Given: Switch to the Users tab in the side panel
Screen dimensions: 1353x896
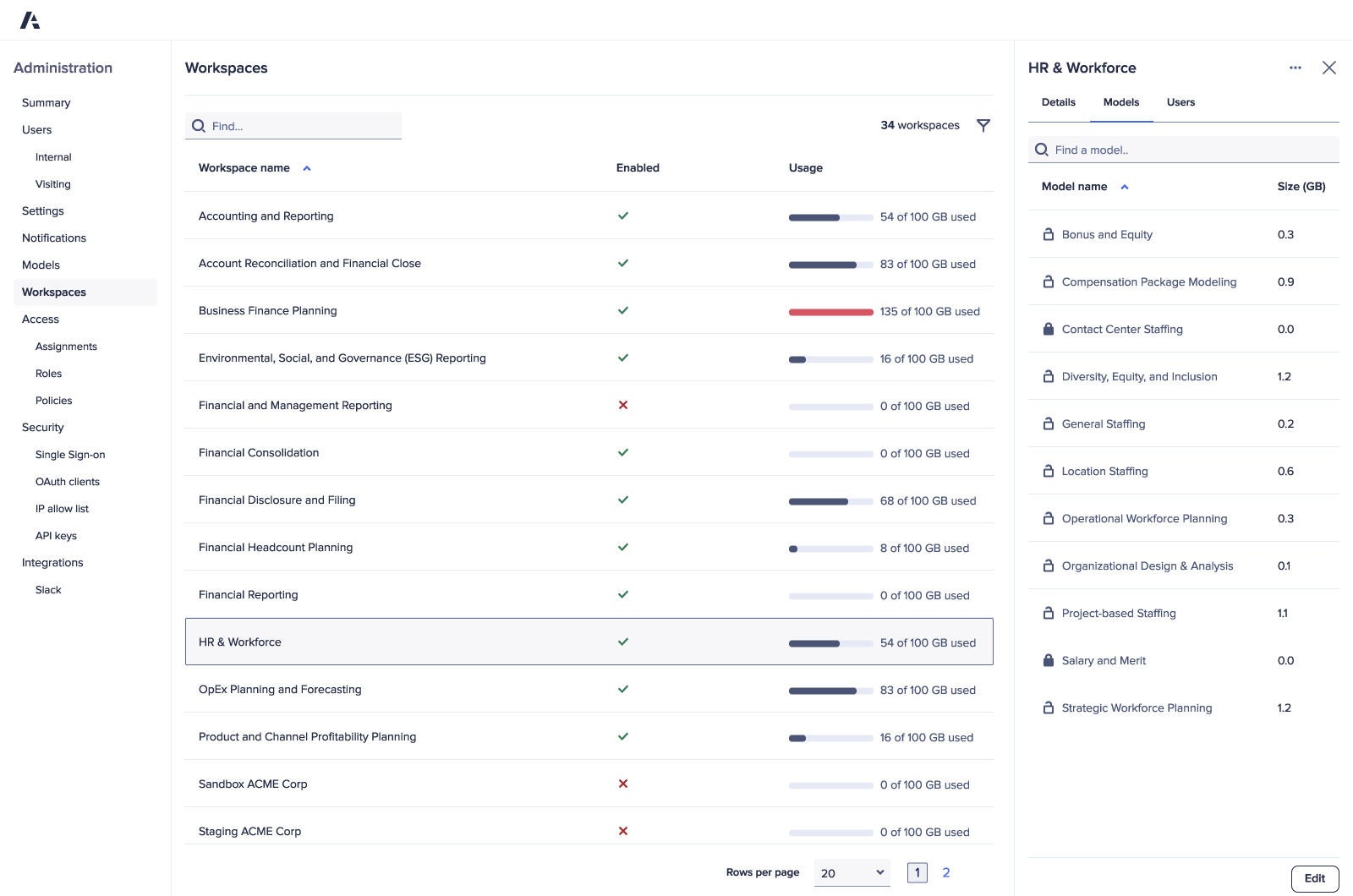Looking at the screenshot, I should pyautogui.click(x=1180, y=101).
